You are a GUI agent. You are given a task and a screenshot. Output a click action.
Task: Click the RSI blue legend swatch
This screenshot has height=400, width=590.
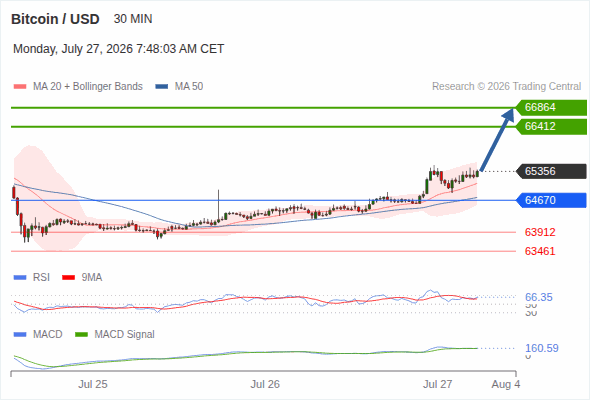20,278
